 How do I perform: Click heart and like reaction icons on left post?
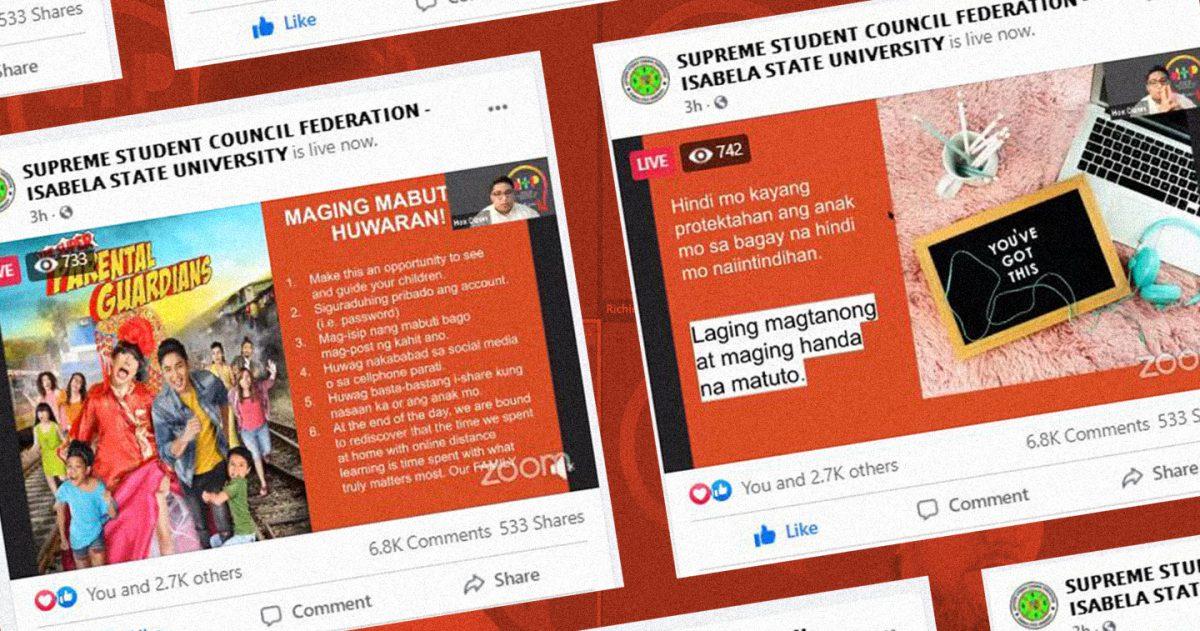(x=56, y=598)
